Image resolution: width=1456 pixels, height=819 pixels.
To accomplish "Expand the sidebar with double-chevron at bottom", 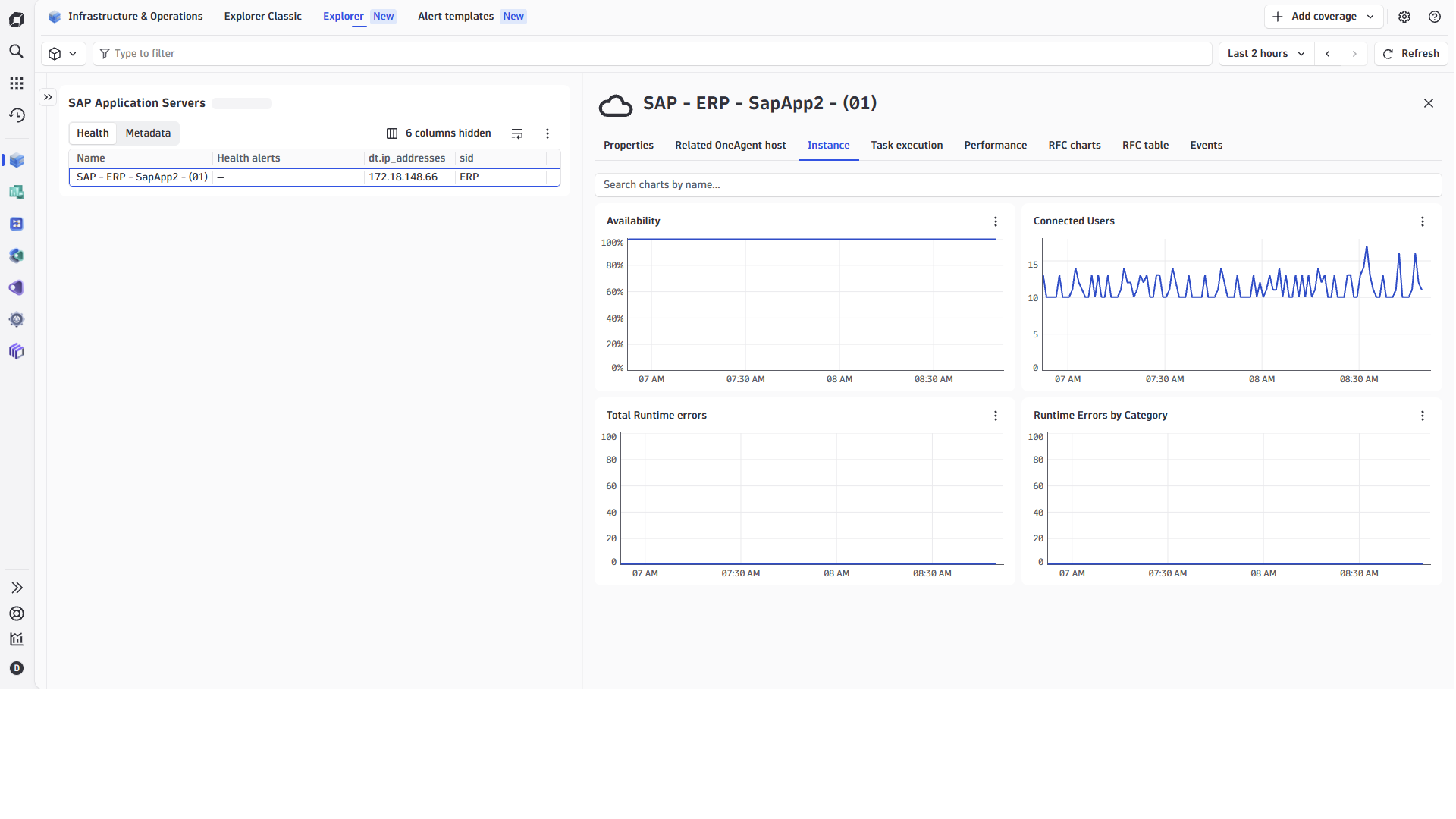I will click(x=17, y=588).
